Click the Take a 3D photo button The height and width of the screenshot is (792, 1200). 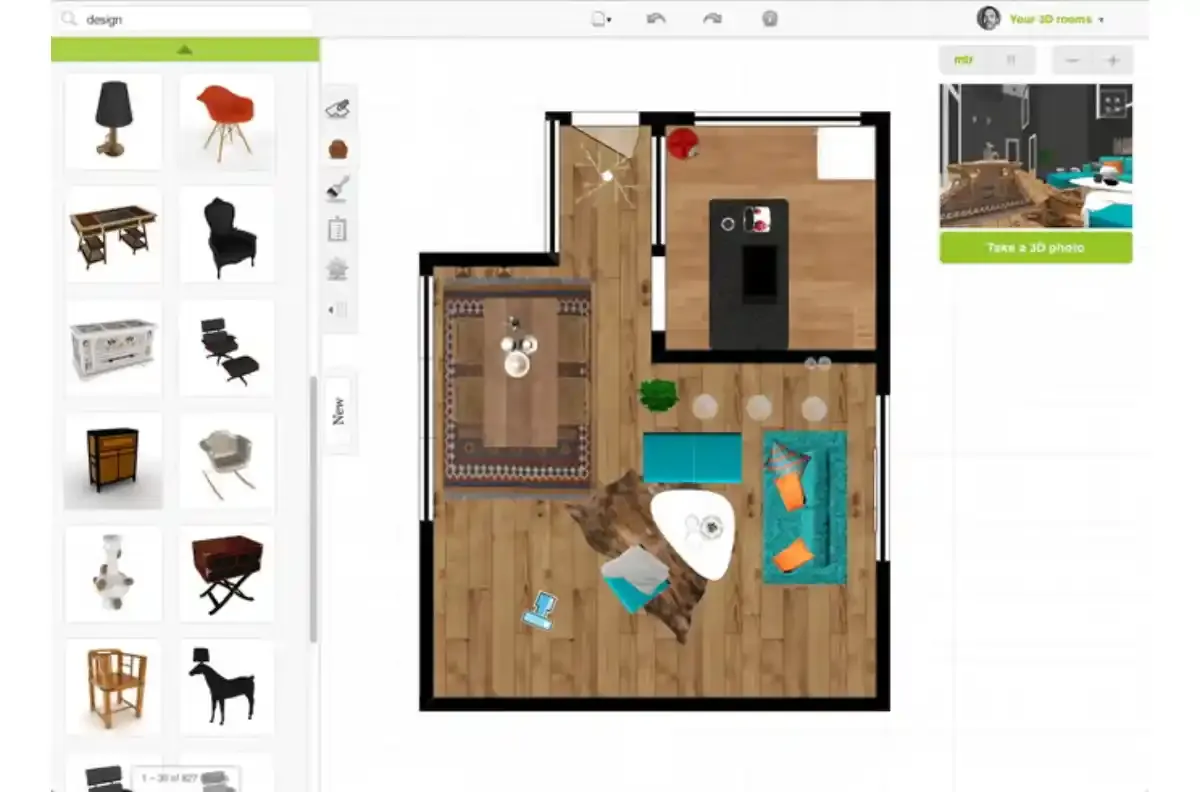click(x=1036, y=247)
